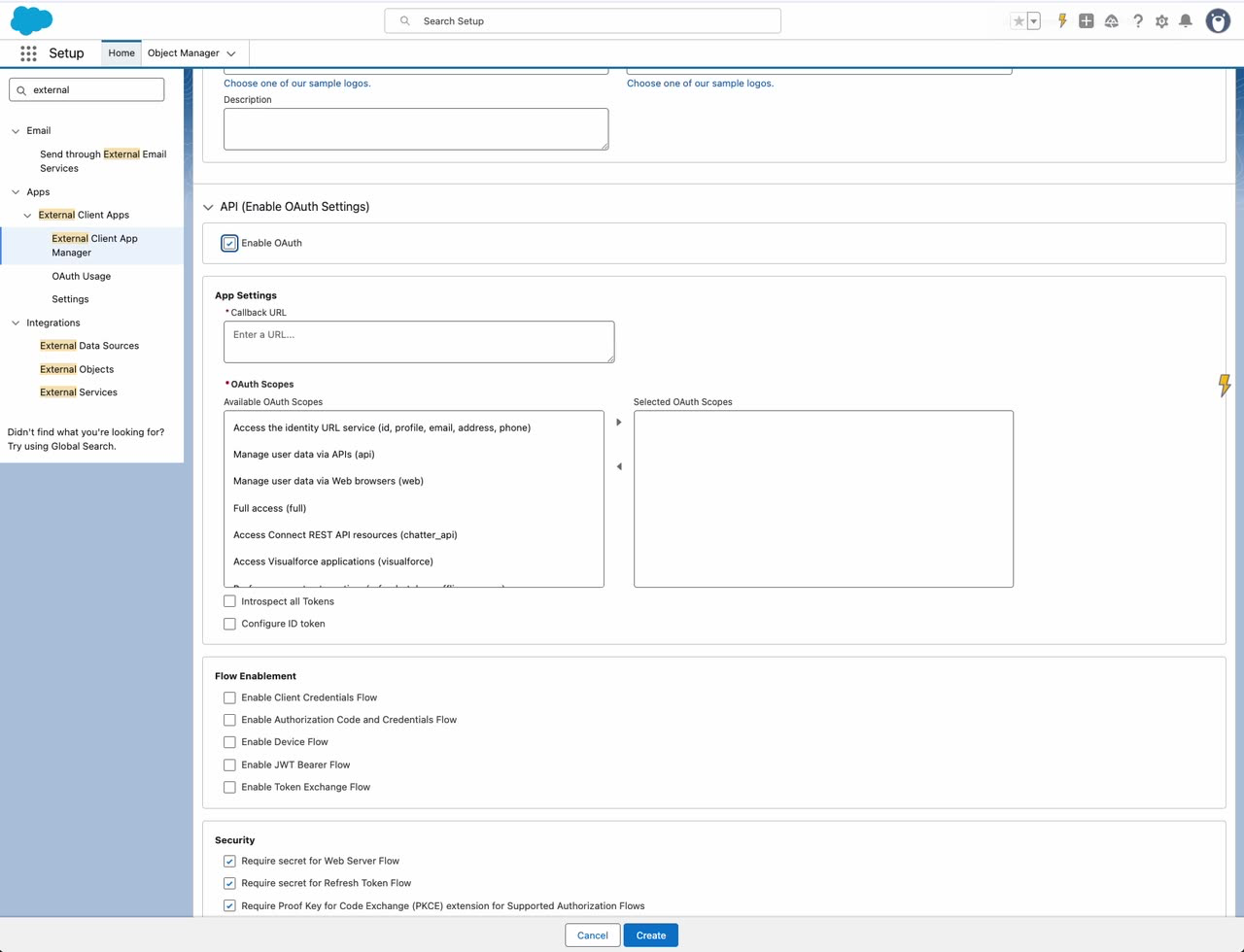Open Global Actions plus icon
Image resolution: width=1244 pixels, height=952 pixels.
point(1087,20)
